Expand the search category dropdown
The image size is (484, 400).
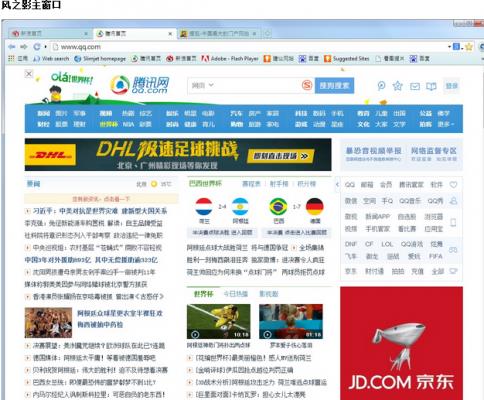tap(203, 85)
